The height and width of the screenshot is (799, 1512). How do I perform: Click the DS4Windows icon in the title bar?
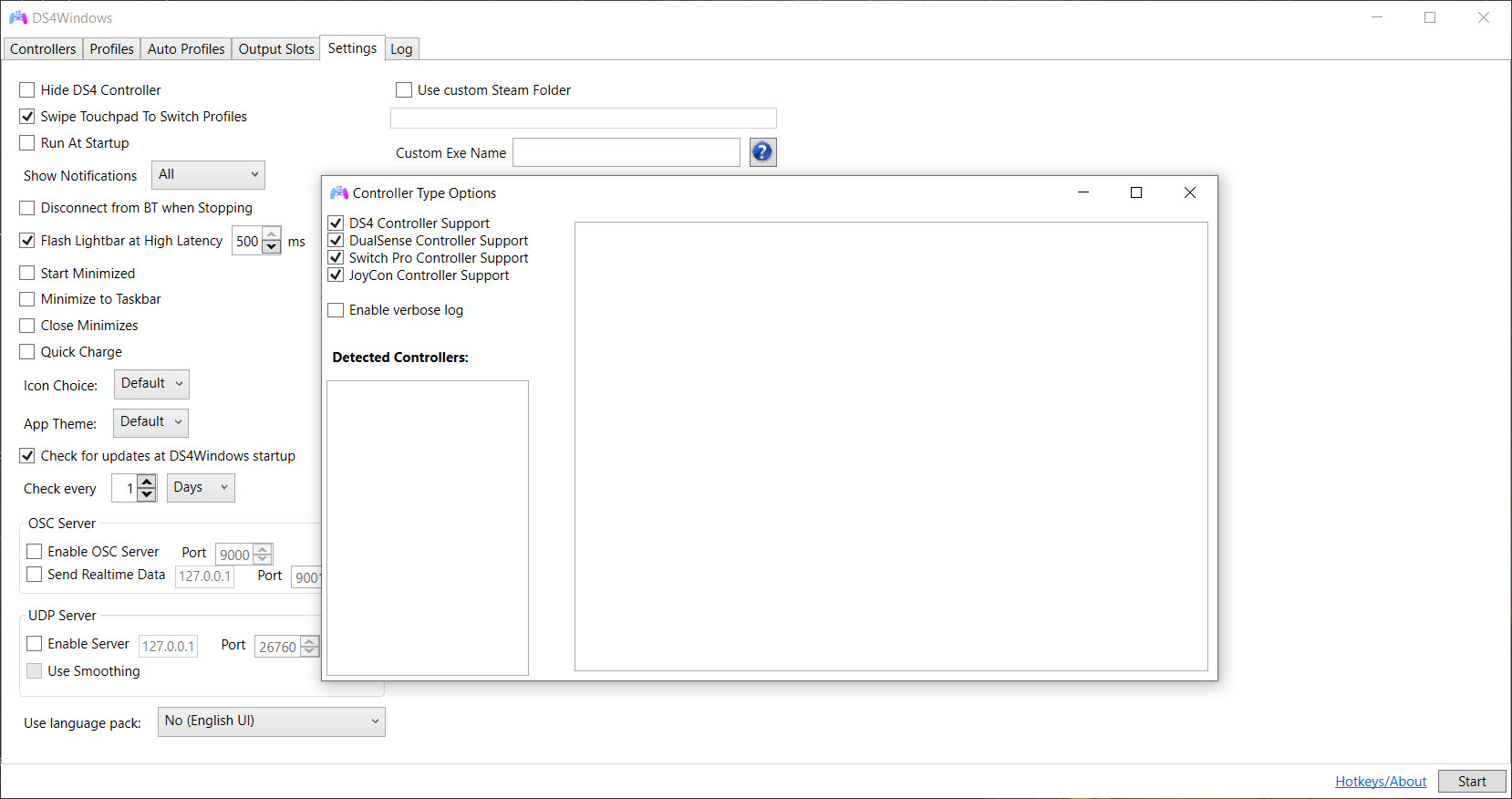tap(18, 17)
